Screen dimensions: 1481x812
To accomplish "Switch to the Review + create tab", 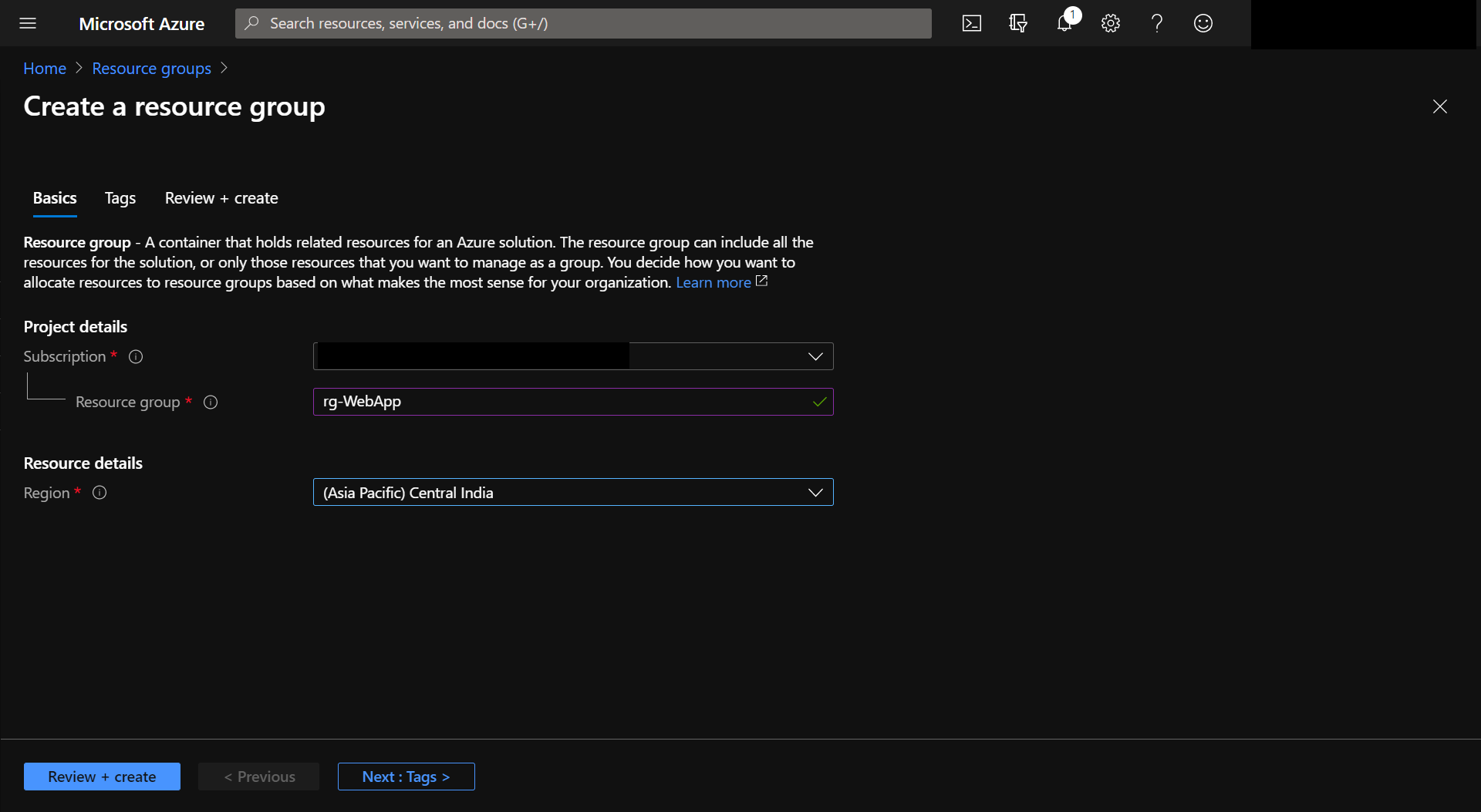I will 221,198.
